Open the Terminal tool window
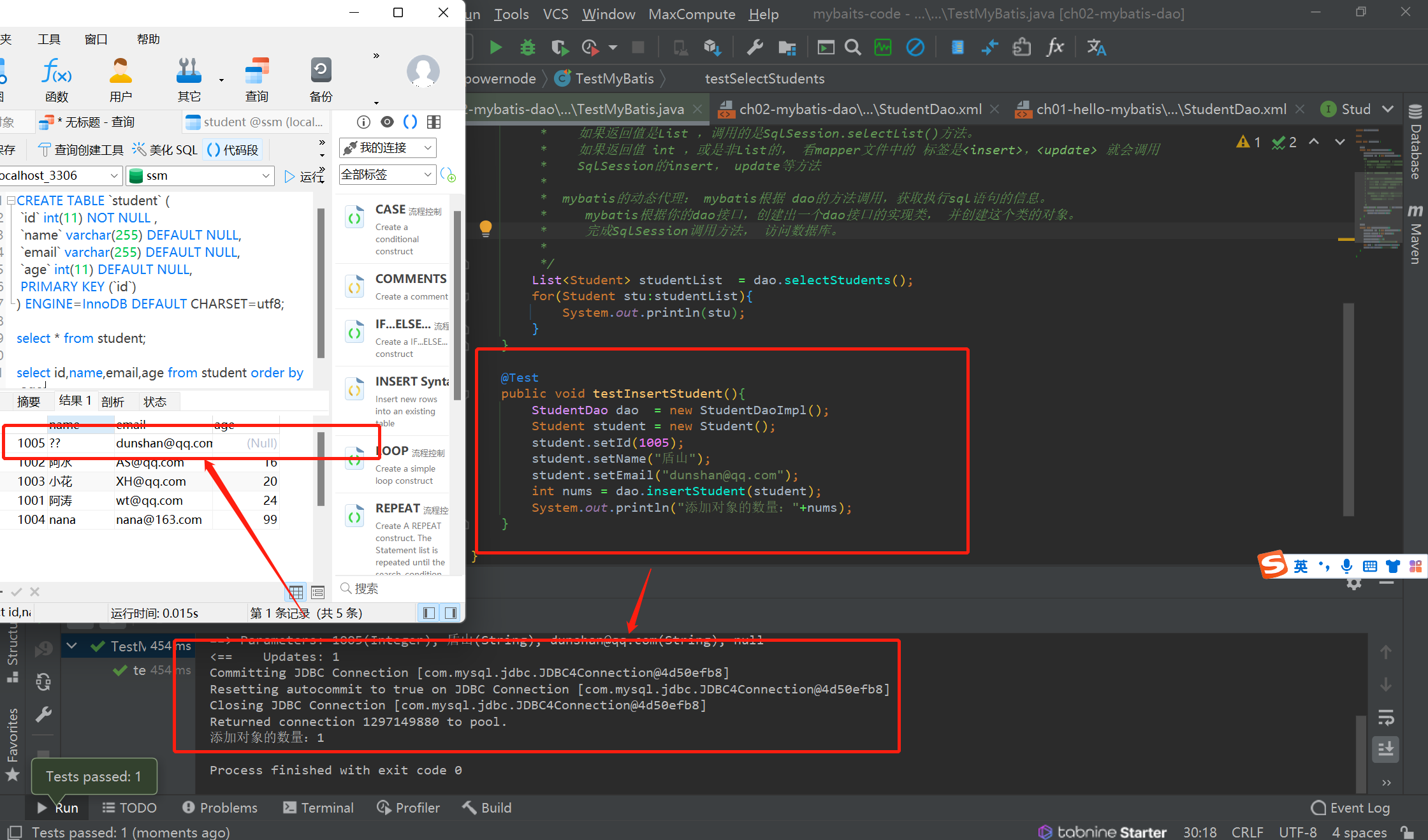Image resolution: width=1428 pixels, height=840 pixels. point(318,807)
